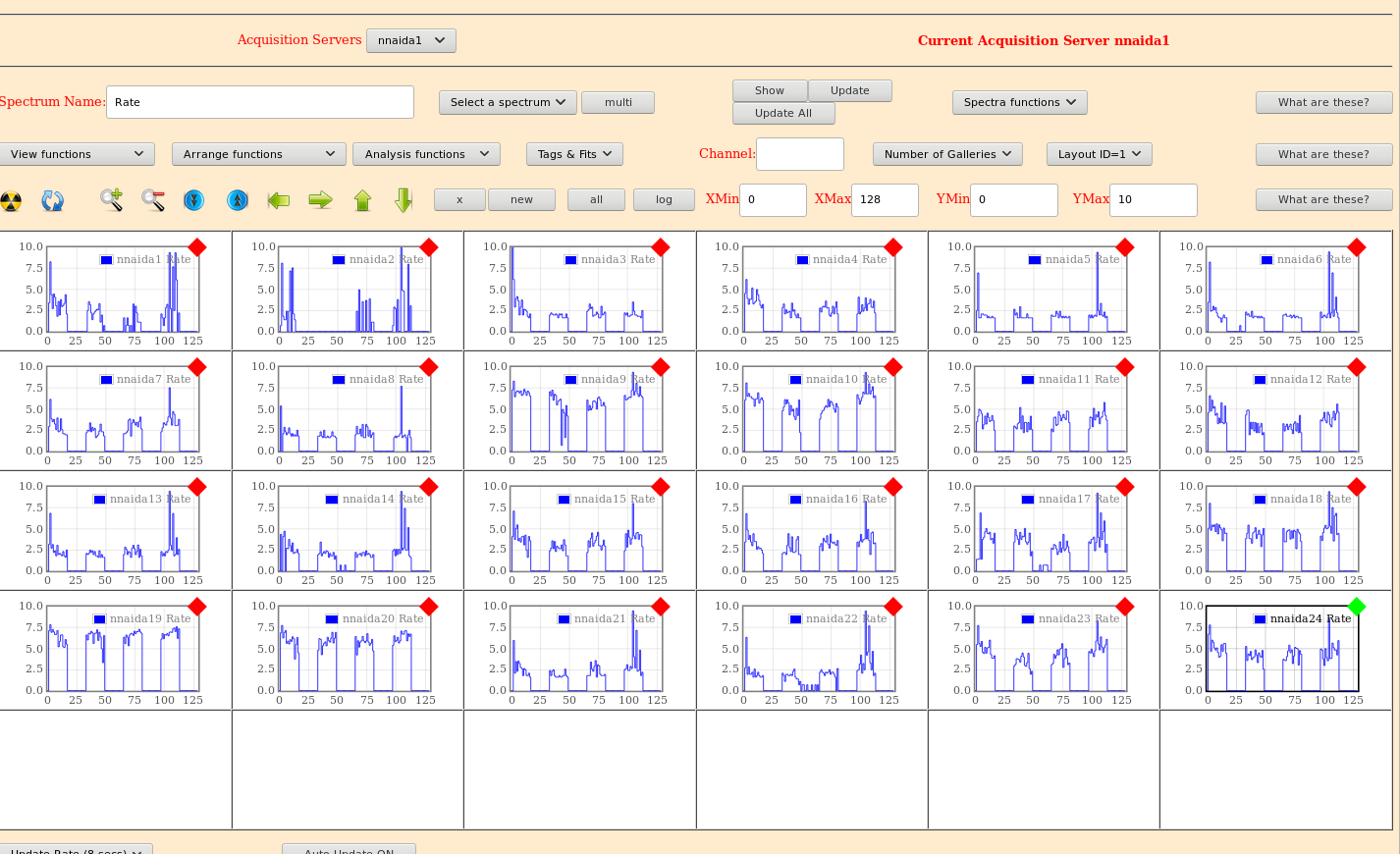1400x854 pixels.
Task: Click the blue circle double-down arrow icon
Action: tap(194, 200)
